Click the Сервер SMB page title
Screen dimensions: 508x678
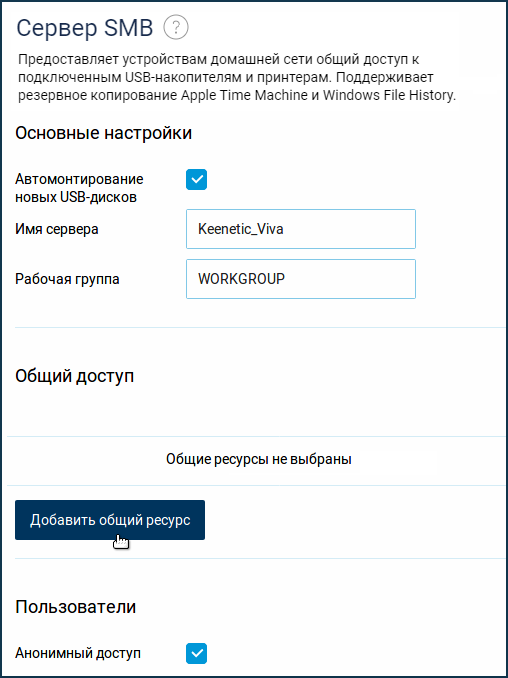coord(85,29)
